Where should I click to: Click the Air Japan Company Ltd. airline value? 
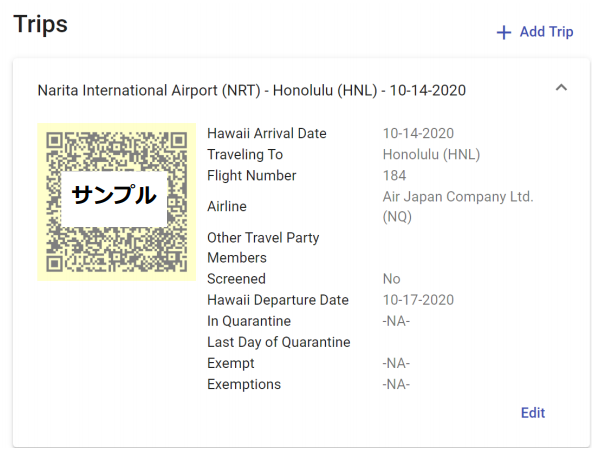[x=458, y=206]
